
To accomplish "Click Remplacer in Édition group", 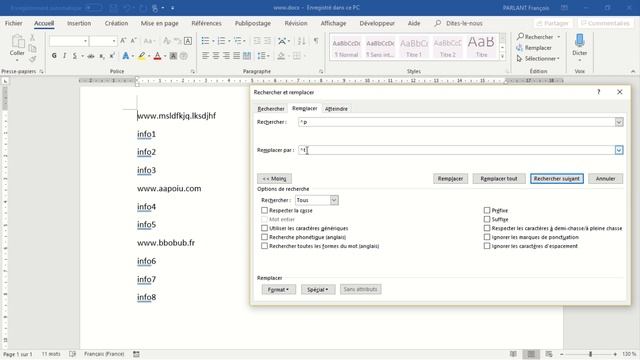I will (534, 48).
